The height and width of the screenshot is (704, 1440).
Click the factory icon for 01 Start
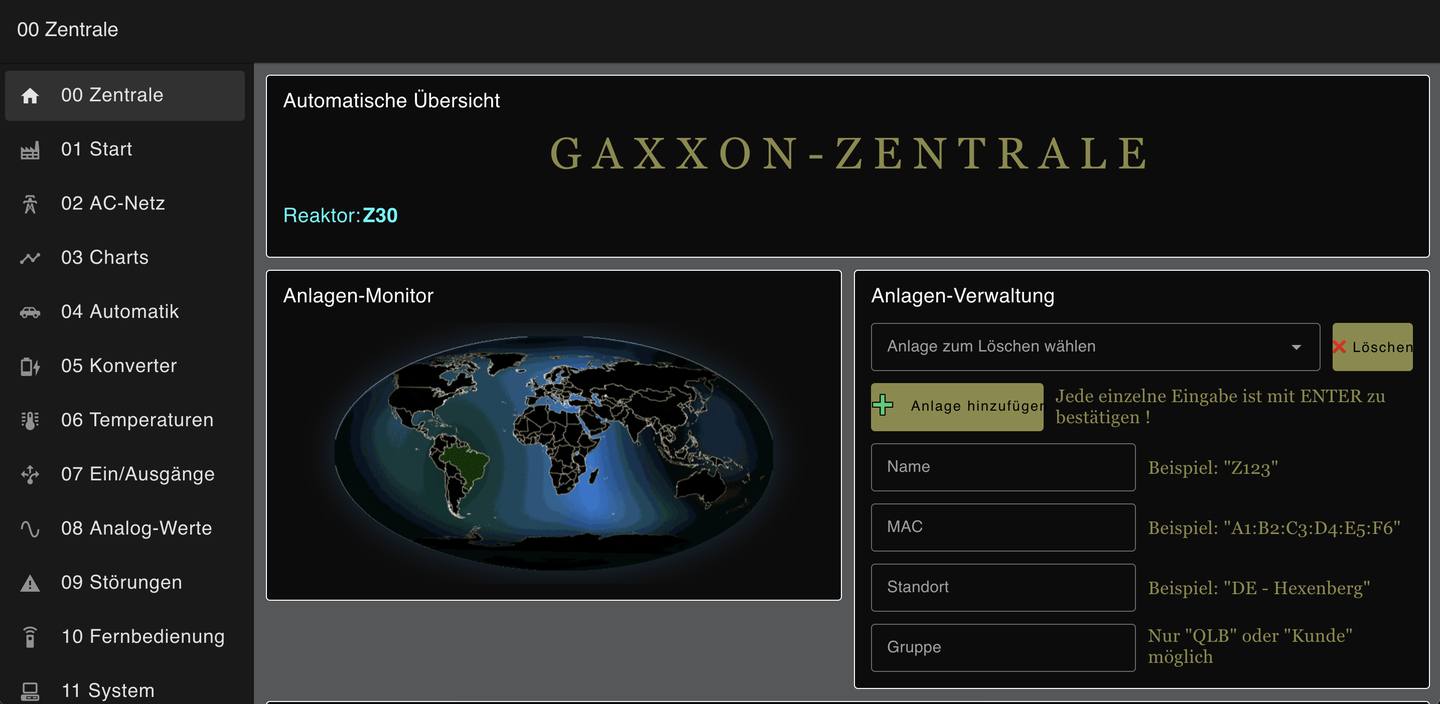[30, 150]
